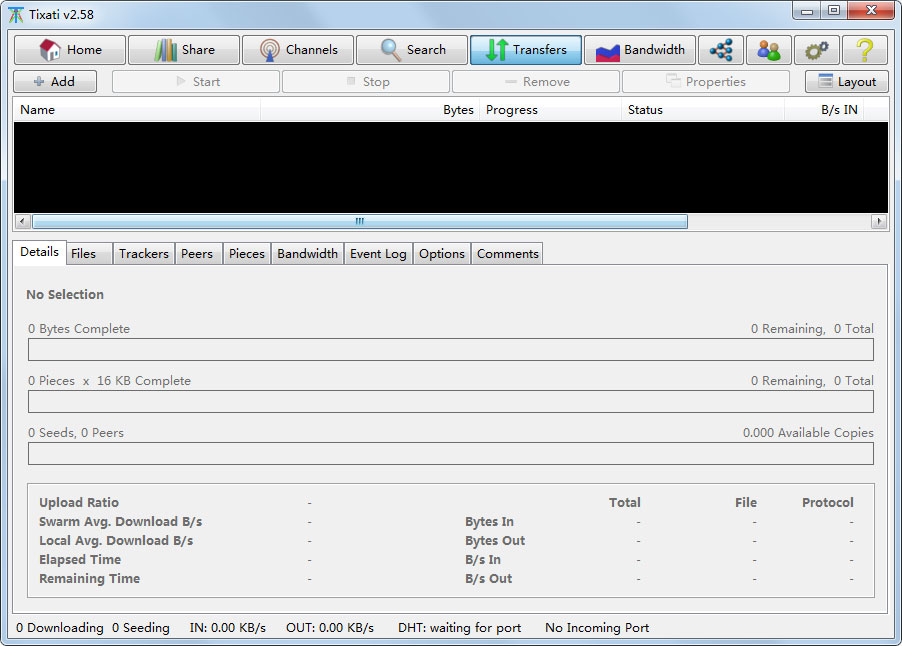Click the '0 Downloading' status bar entry
Image resolution: width=902 pixels, height=646 pixels.
click(60, 628)
